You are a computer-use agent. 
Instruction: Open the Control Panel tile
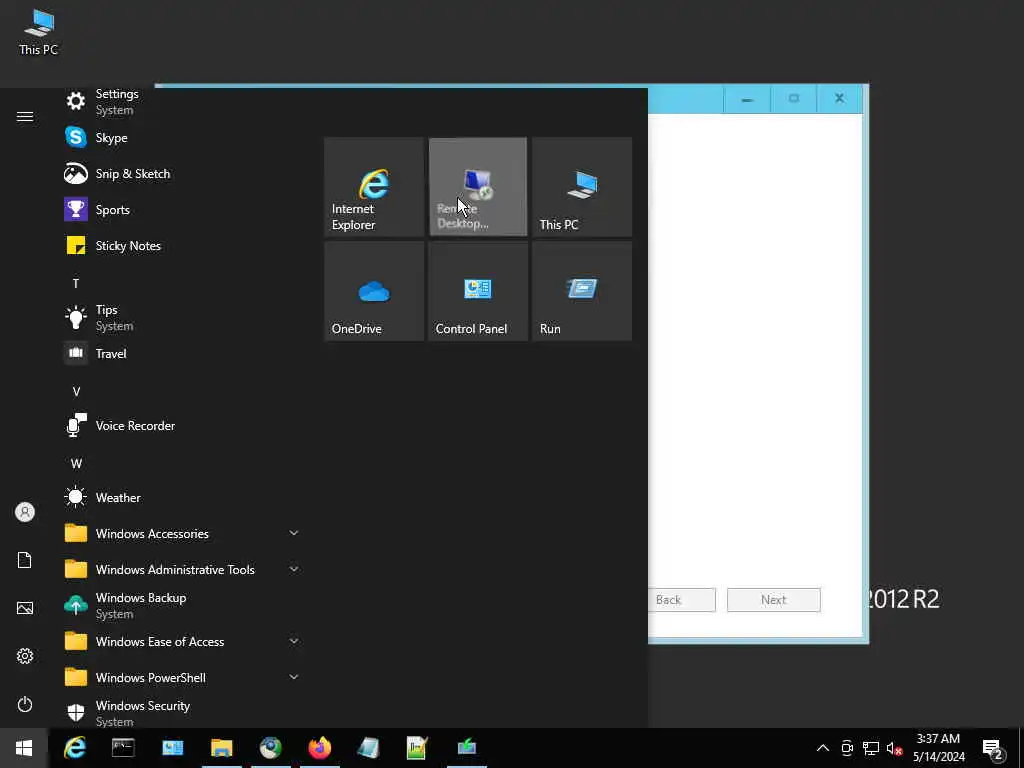[477, 291]
